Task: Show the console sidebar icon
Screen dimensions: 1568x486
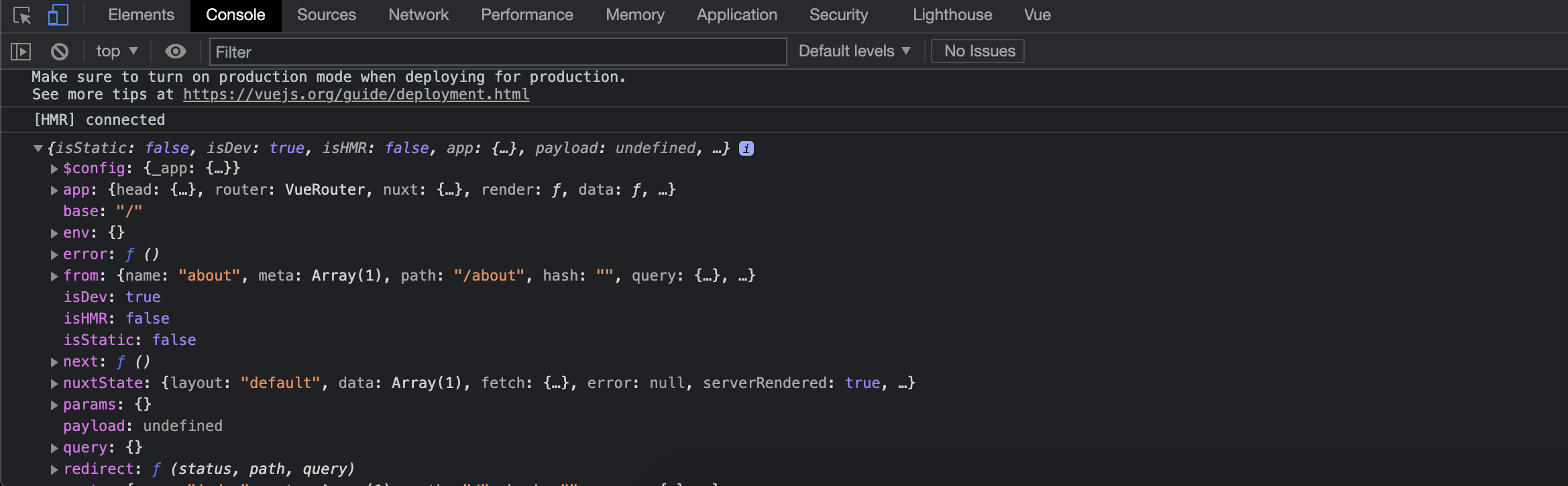Action: (21, 51)
